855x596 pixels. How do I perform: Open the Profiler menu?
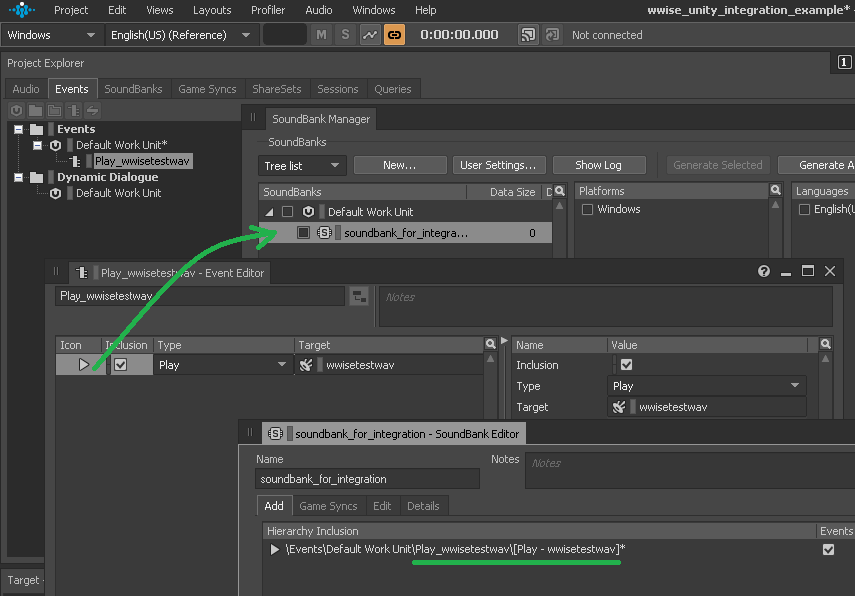pos(268,10)
